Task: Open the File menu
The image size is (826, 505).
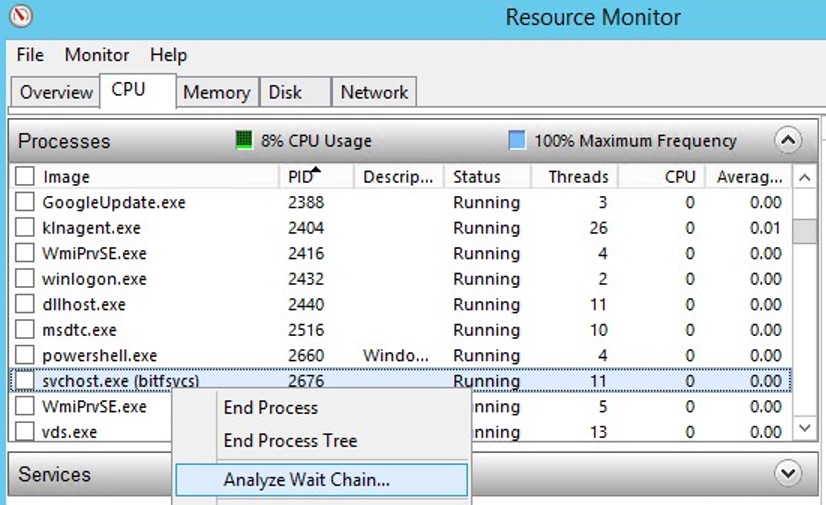Action: point(30,55)
